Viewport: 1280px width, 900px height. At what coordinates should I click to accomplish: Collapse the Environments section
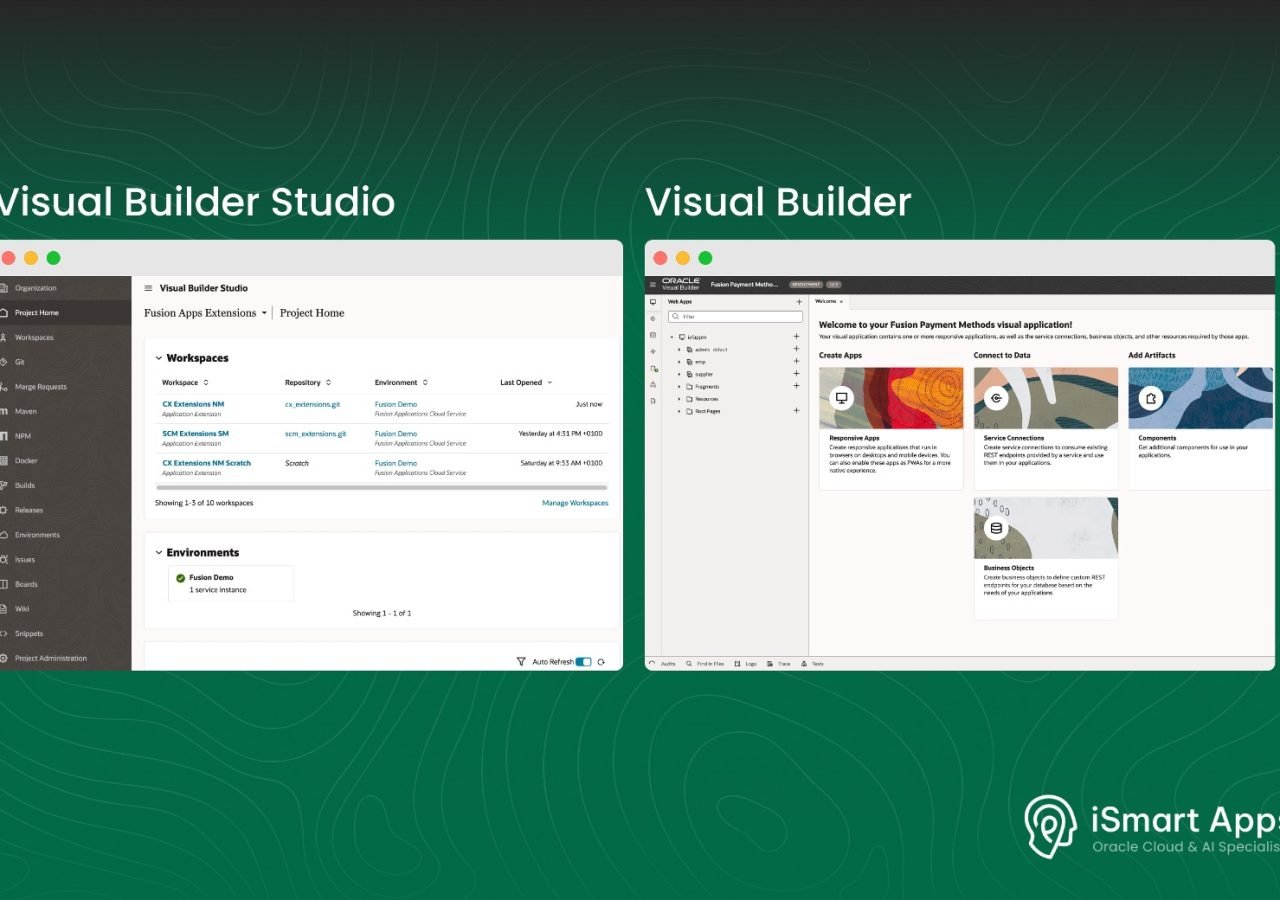pos(158,552)
